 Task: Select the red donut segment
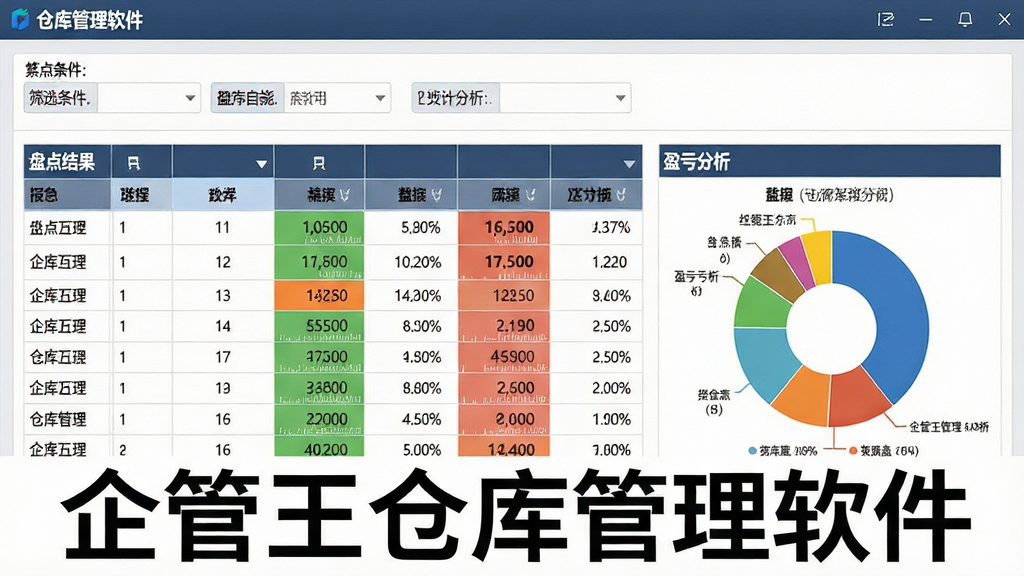[857, 396]
